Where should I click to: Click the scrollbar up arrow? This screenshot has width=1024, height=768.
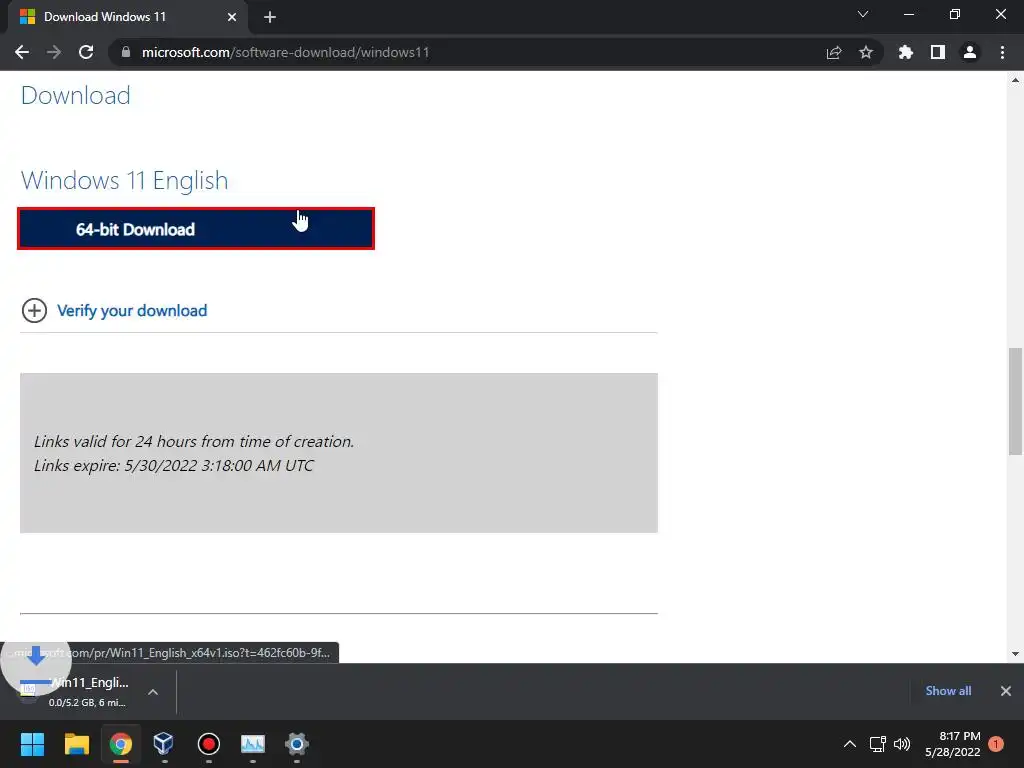coord(1015,80)
